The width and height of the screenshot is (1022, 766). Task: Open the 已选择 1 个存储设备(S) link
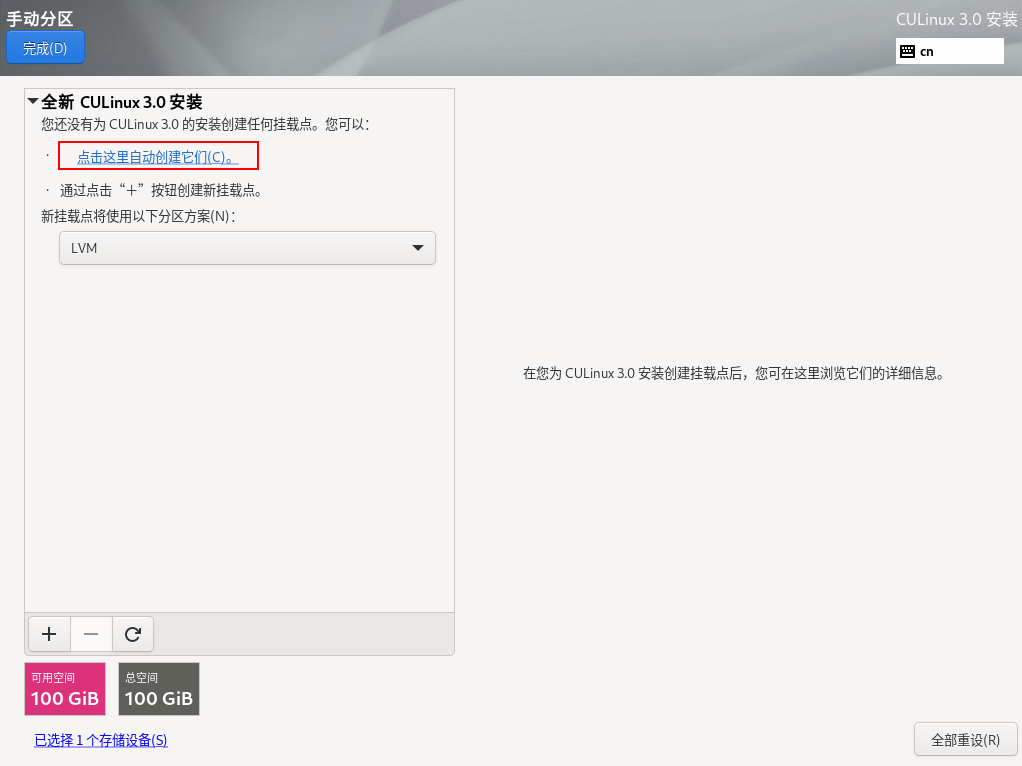point(101,740)
